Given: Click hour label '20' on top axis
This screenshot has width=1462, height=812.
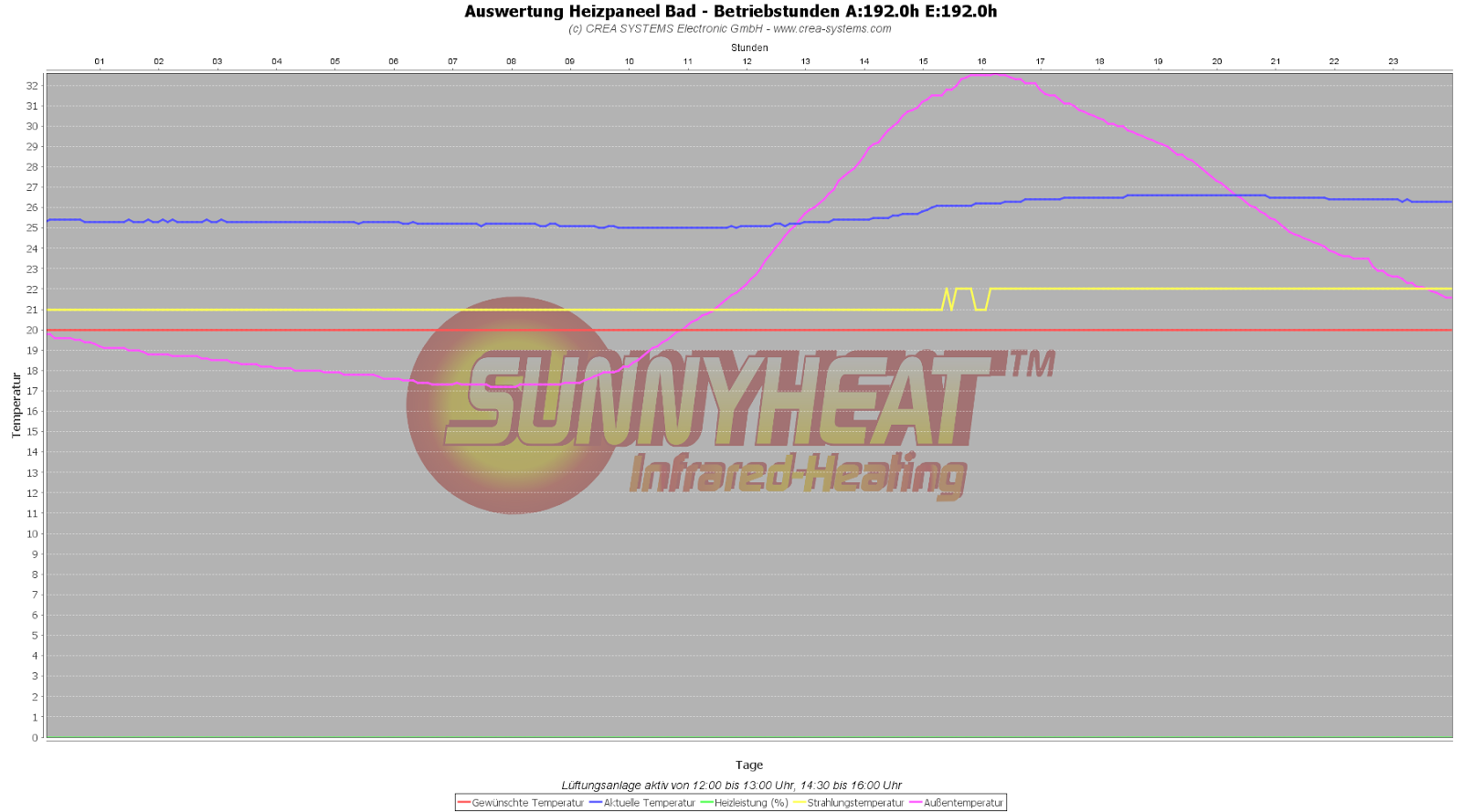Looking at the screenshot, I should pyautogui.click(x=1217, y=61).
